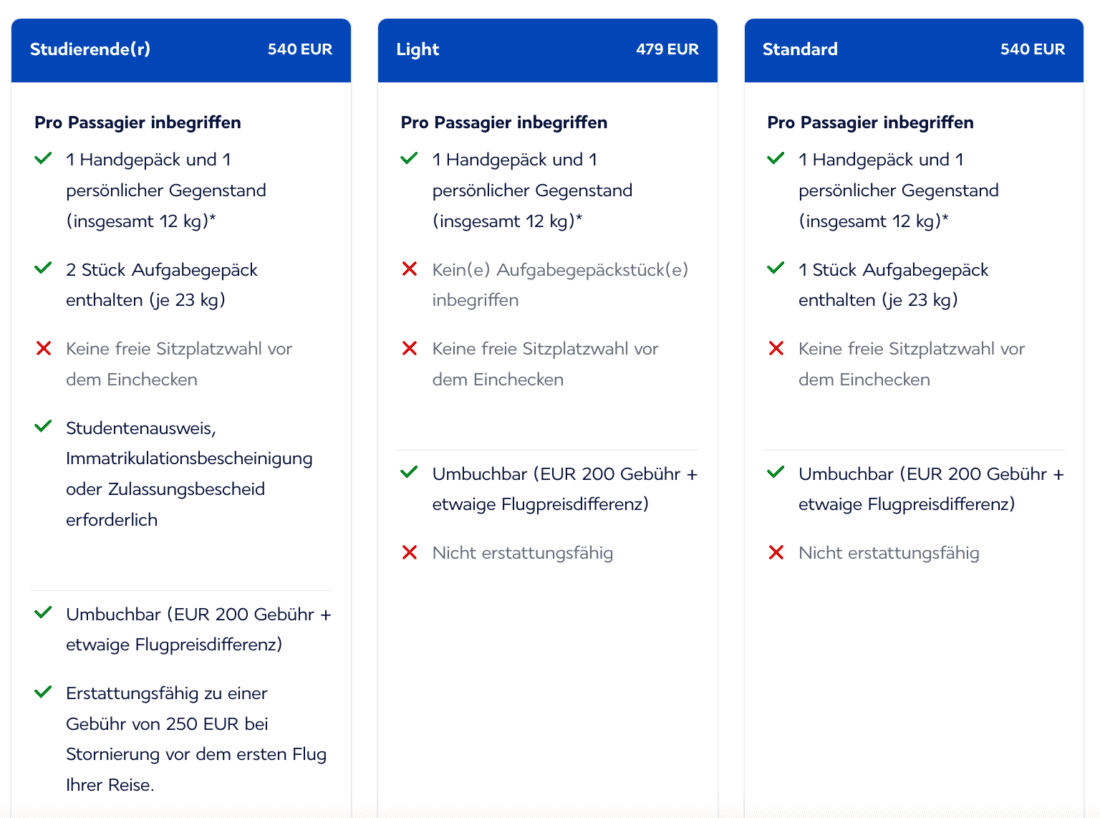Click red X beside Light's Nicht erstattungsfähig

coord(409,553)
